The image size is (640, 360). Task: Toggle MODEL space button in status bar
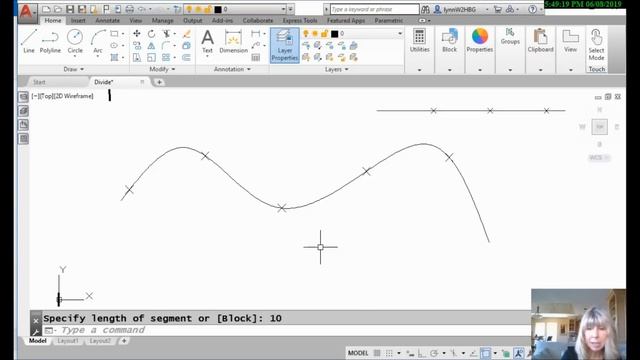(358, 353)
